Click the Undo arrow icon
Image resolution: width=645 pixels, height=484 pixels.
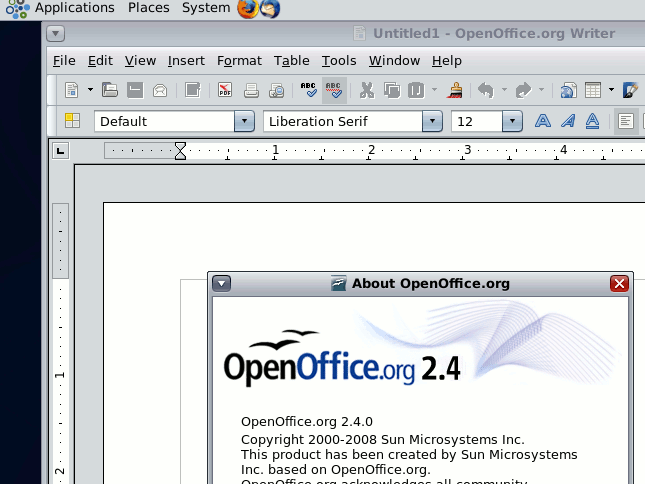pos(486,90)
